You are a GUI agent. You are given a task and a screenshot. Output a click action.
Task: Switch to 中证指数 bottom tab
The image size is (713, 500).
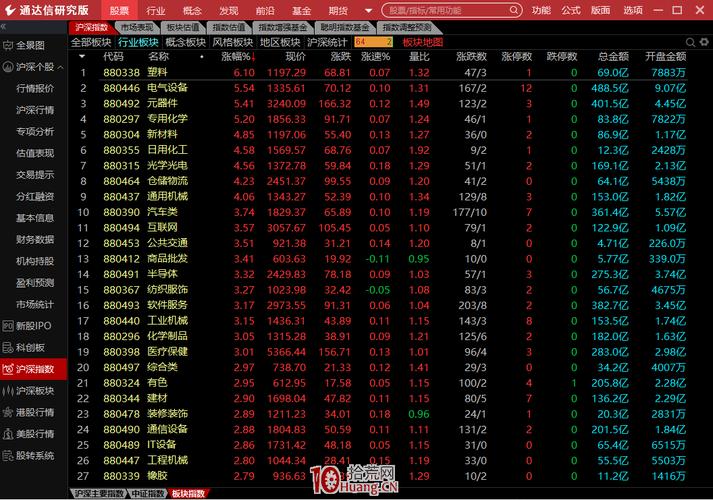pyautogui.click(x=146, y=494)
